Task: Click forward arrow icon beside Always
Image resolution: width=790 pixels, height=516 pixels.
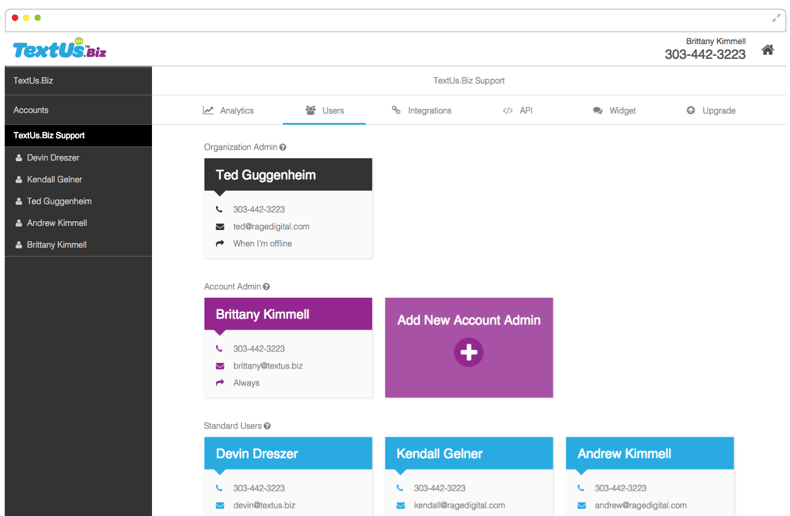Action: point(220,382)
